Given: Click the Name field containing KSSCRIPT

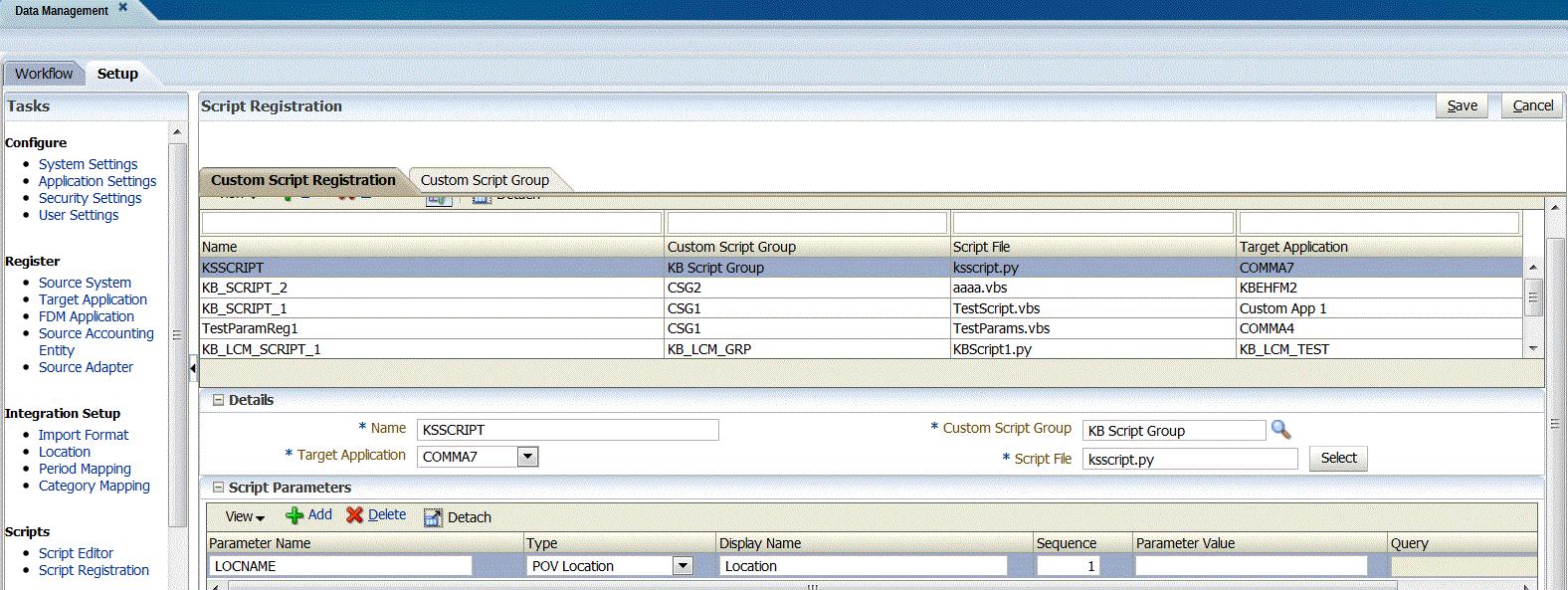Looking at the screenshot, I should click(x=567, y=430).
